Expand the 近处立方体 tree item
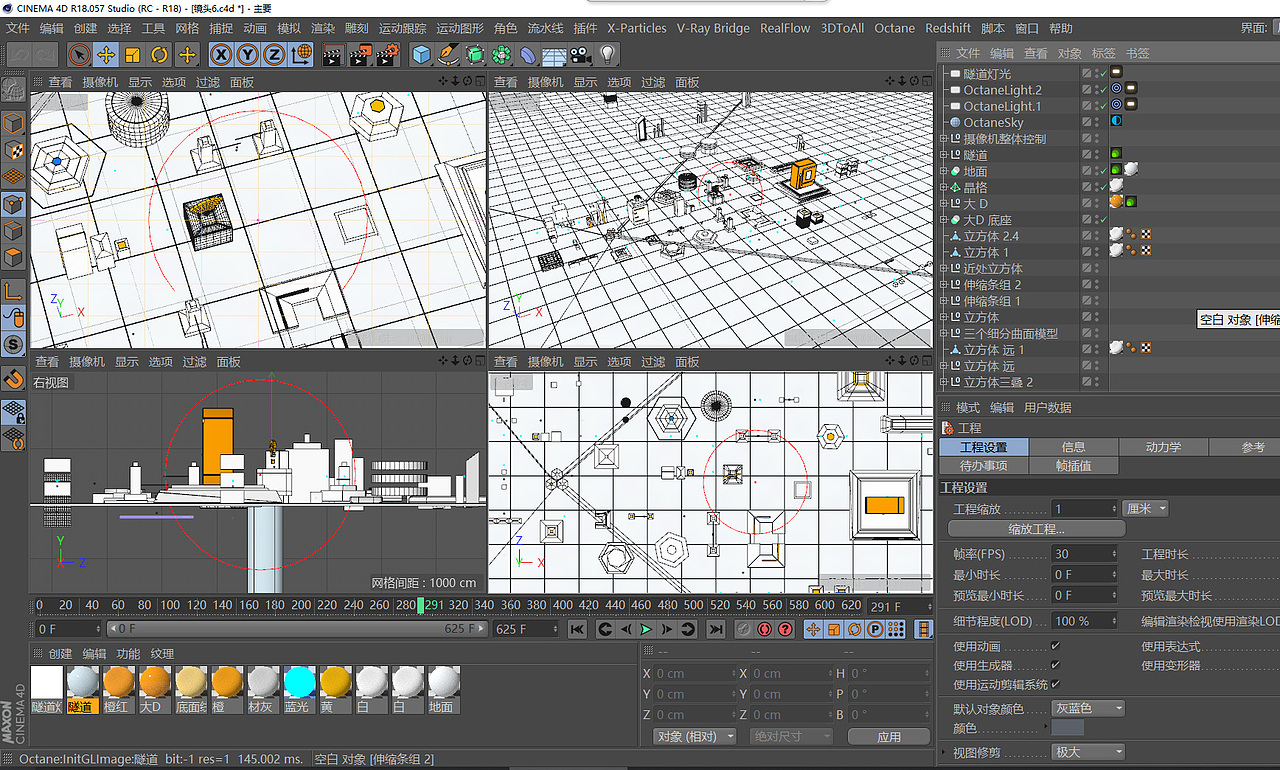 click(x=943, y=268)
